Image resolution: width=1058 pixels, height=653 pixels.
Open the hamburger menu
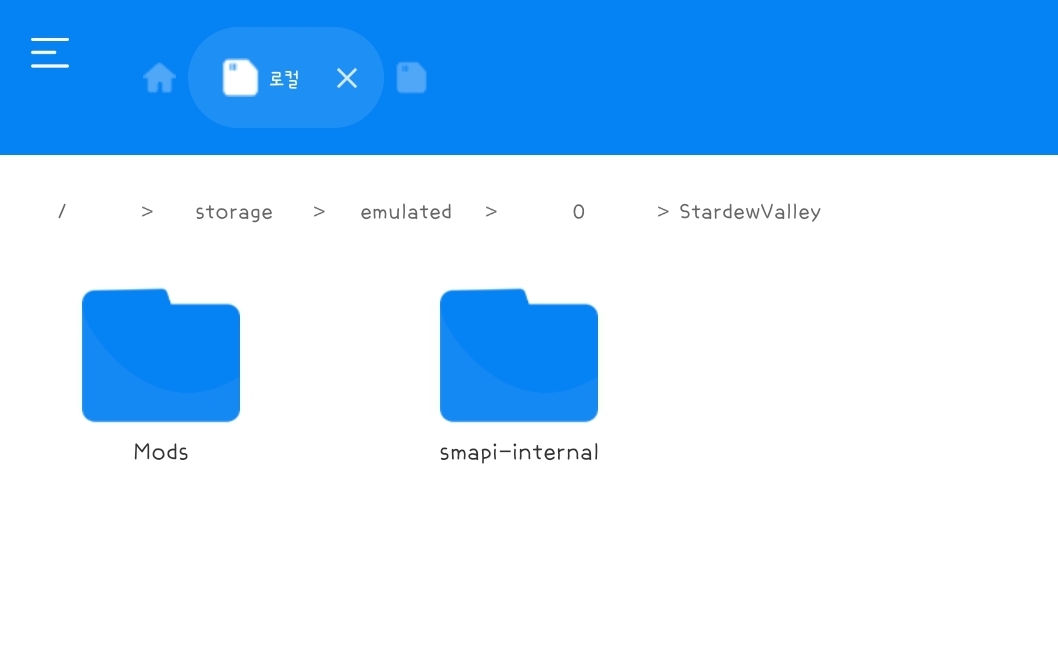tap(50, 53)
